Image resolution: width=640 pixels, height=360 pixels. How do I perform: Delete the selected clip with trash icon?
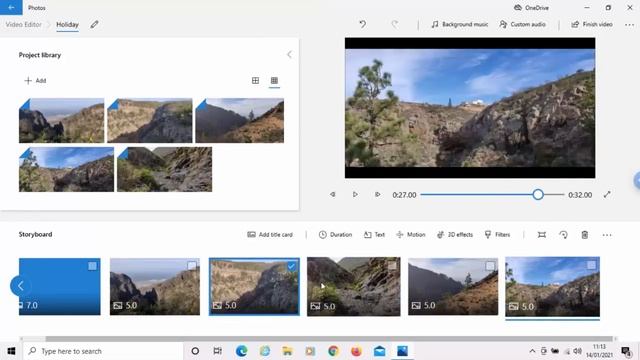point(584,235)
